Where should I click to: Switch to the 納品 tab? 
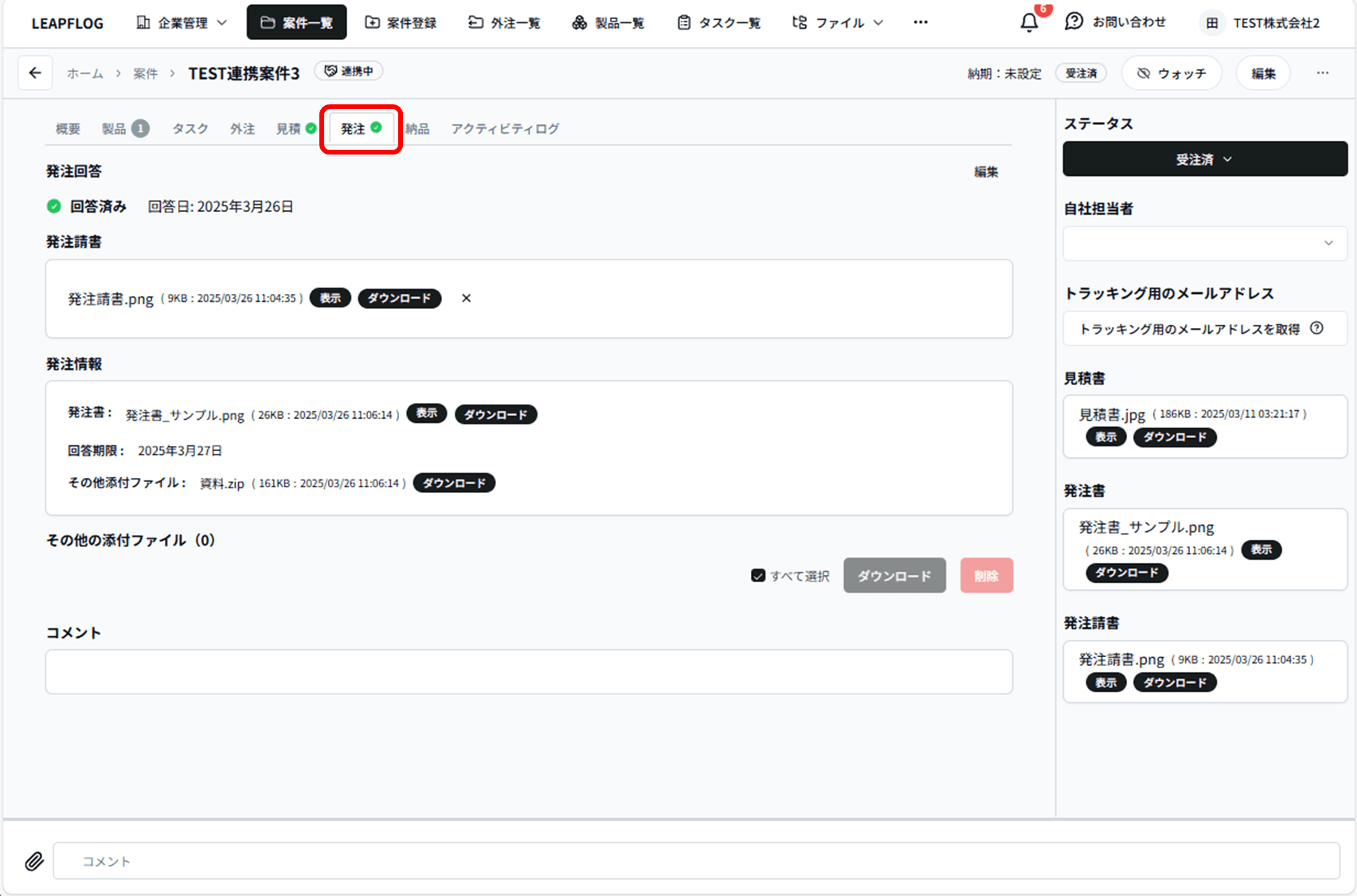(x=417, y=129)
